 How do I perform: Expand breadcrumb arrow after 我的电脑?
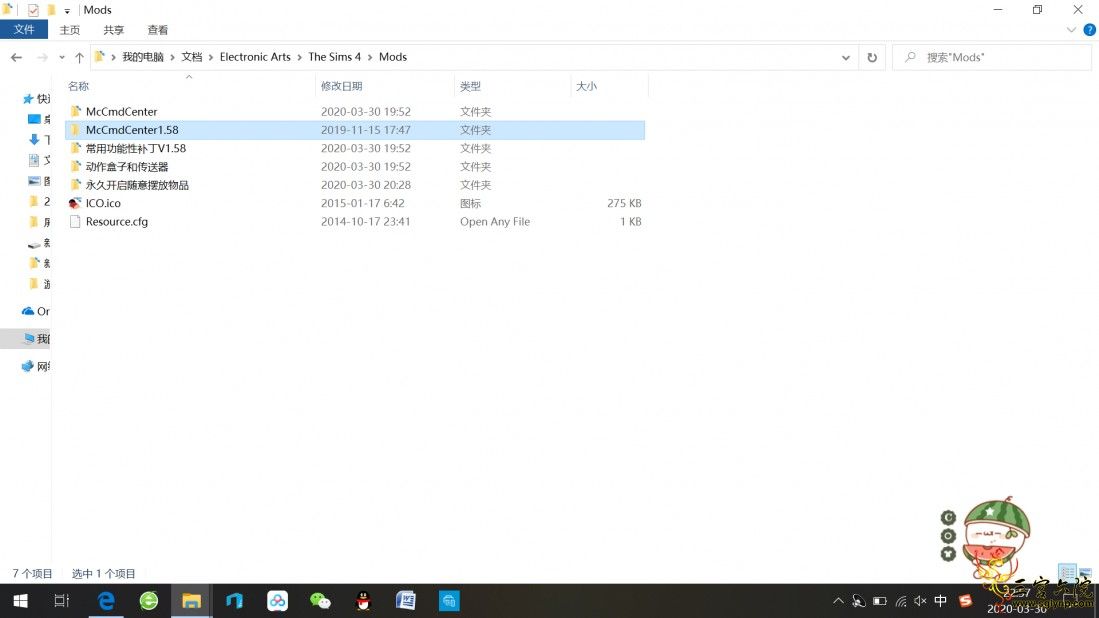click(x=172, y=57)
